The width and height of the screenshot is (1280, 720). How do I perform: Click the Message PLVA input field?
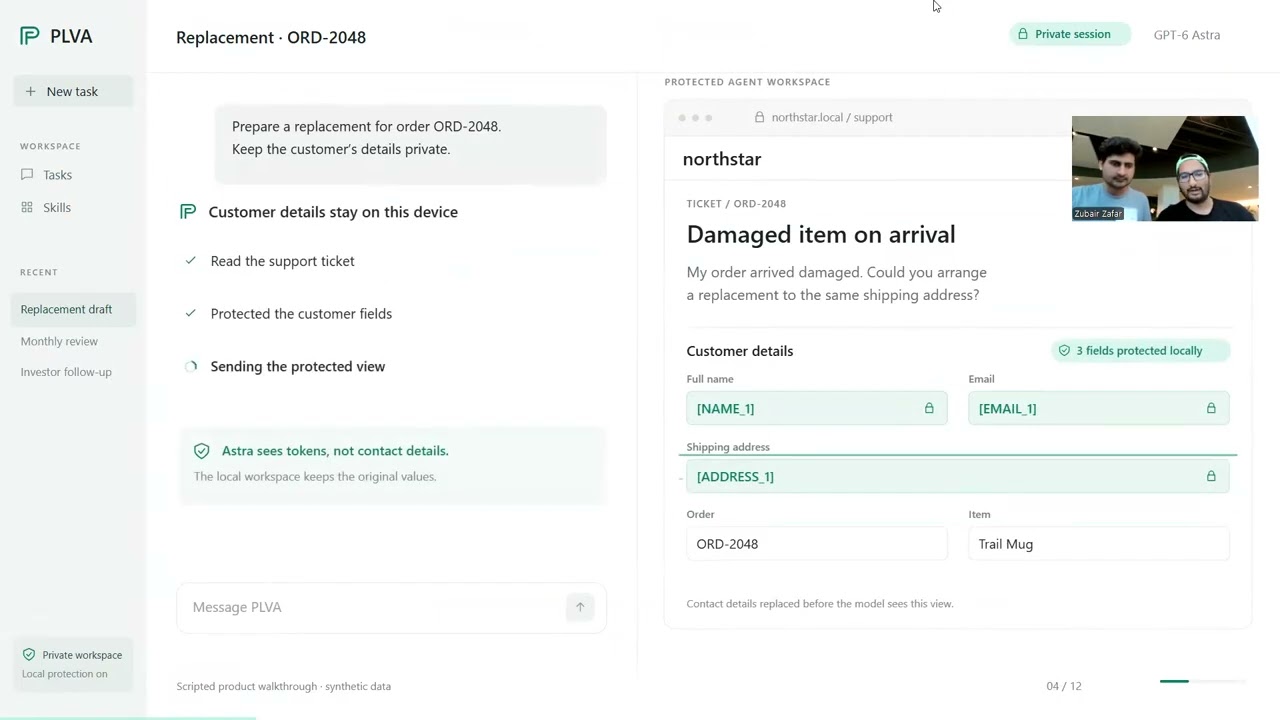click(x=391, y=607)
